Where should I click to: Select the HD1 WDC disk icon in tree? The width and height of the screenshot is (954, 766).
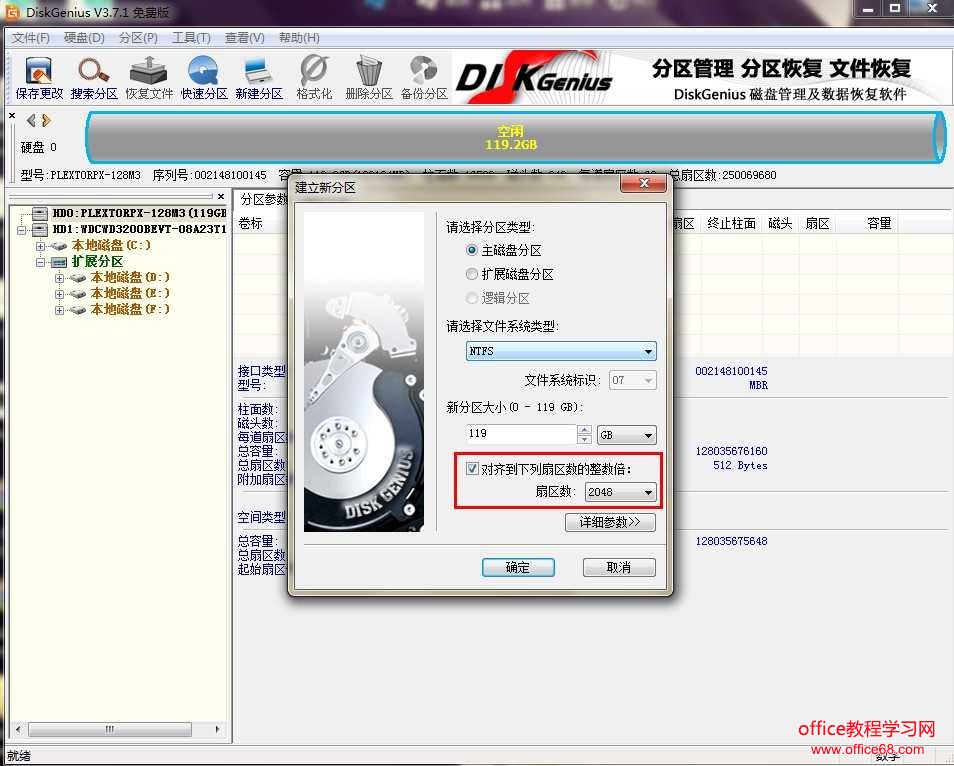[x=40, y=229]
